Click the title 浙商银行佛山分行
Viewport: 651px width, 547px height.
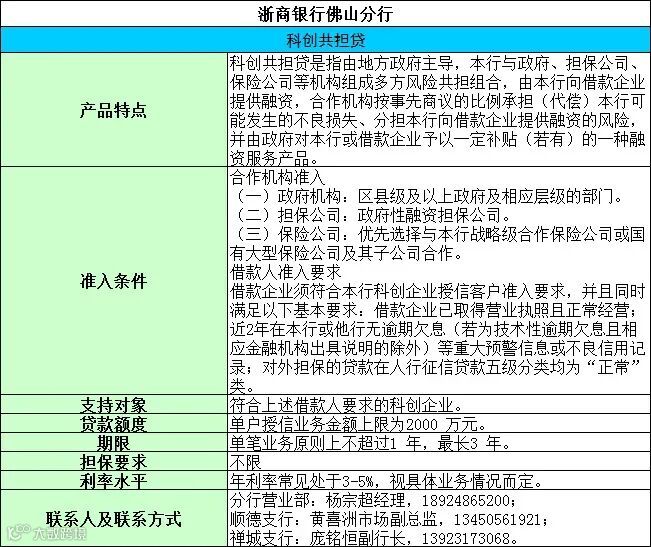click(x=325, y=14)
